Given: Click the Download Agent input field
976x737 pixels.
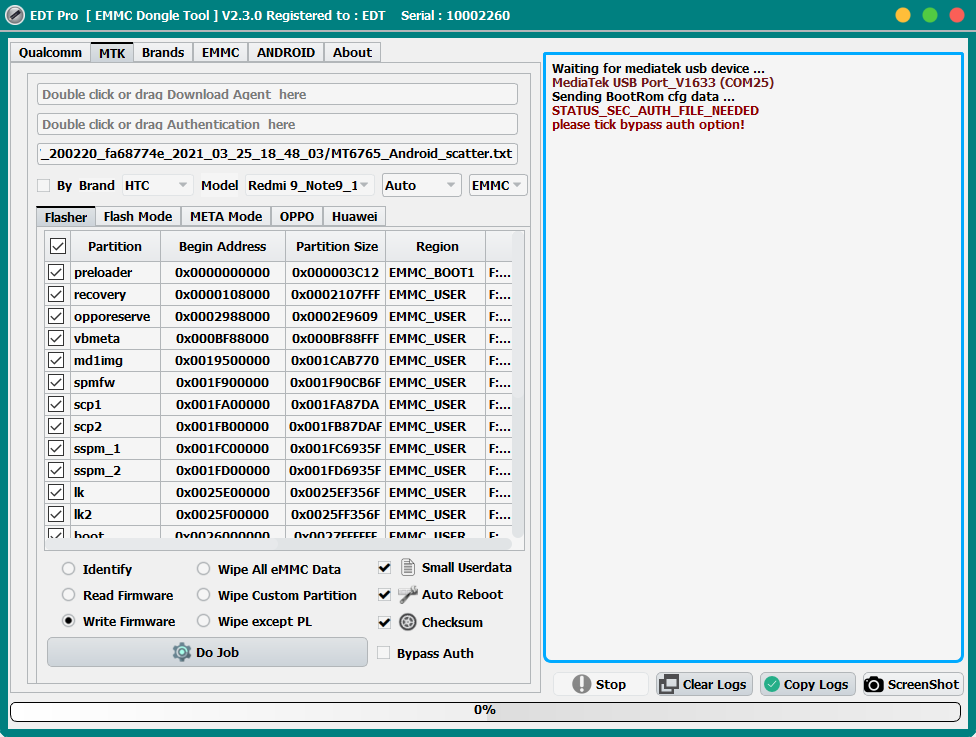Looking at the screenshot, I should tap(277, 93).
